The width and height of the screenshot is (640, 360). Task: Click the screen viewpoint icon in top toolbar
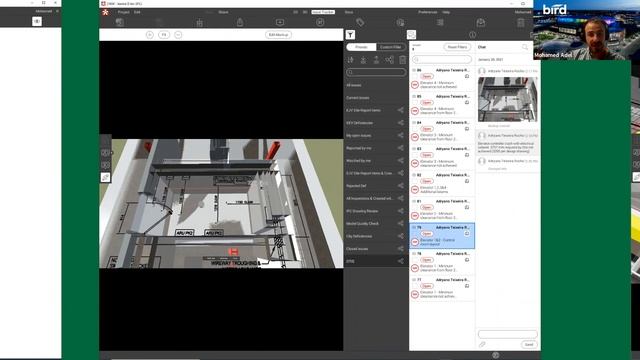[x=280, y=22]
